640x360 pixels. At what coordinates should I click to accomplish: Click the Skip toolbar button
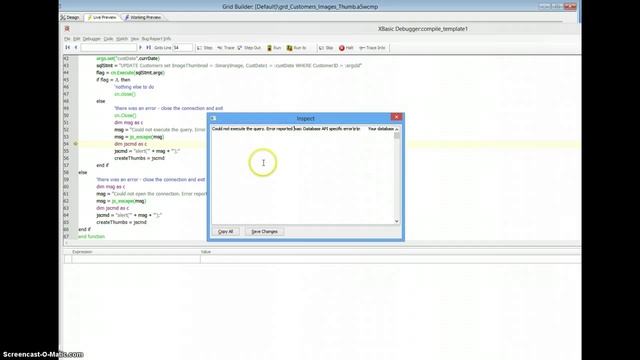click(326, 48)
